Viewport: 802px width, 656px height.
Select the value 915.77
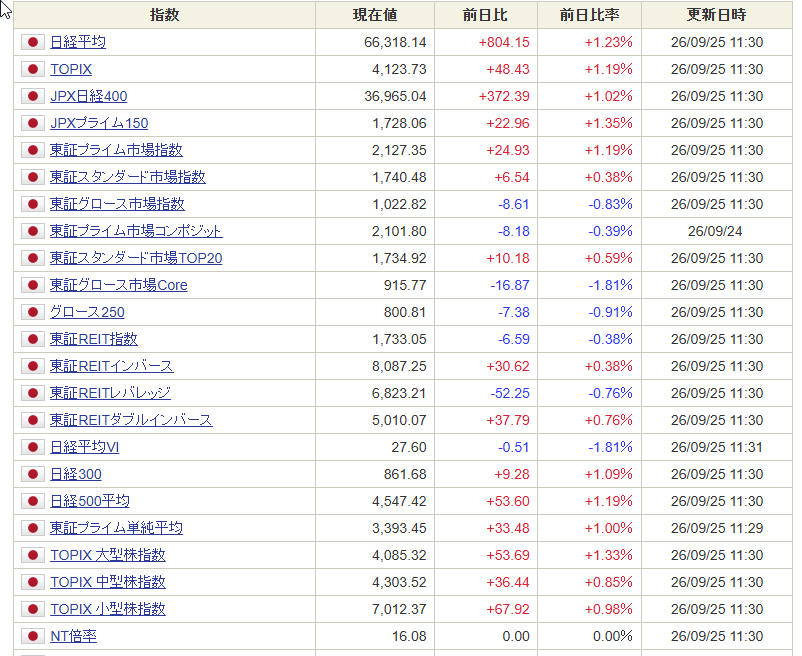[x=405, y=286]
